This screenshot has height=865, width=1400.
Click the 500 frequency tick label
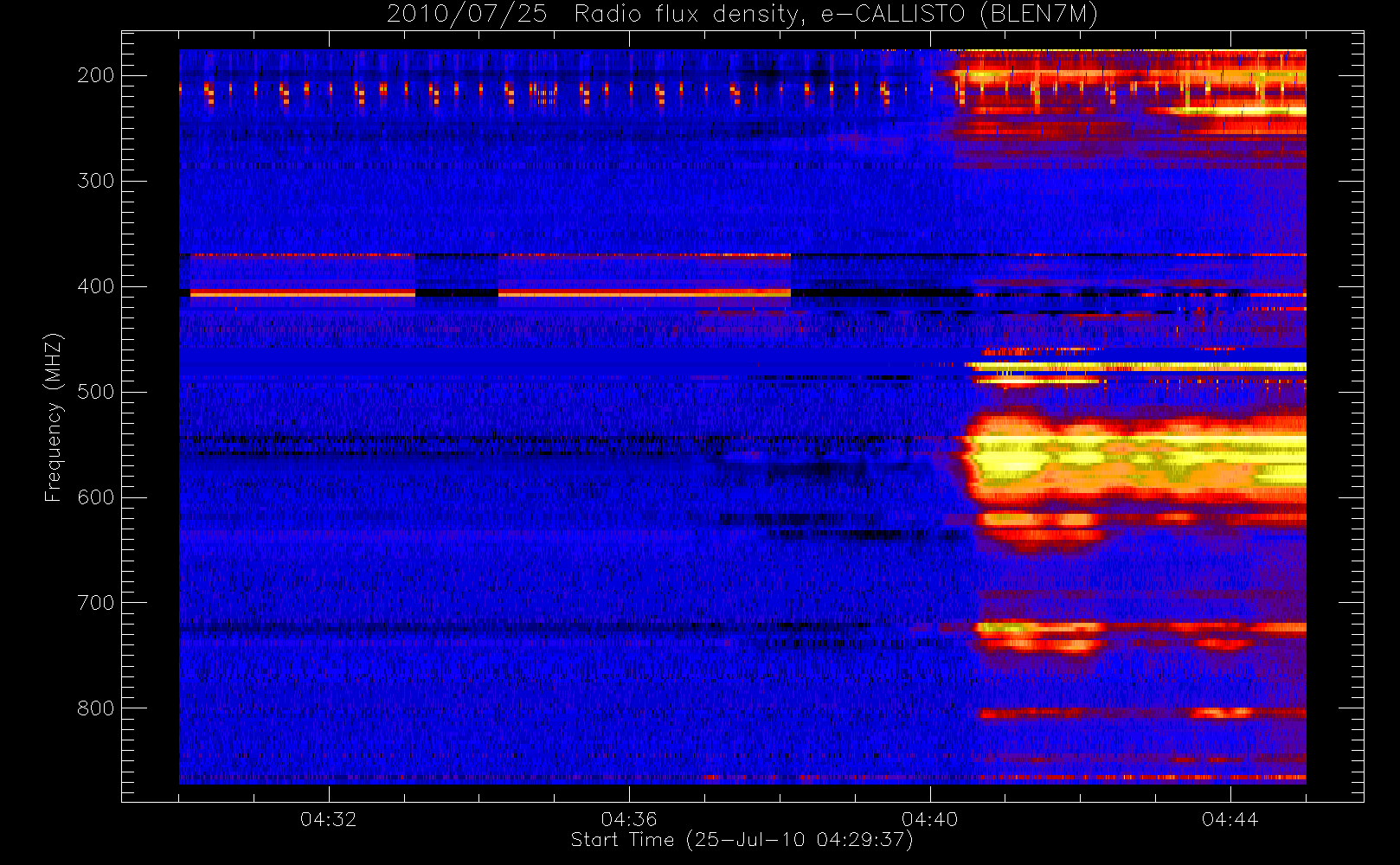point(96,392)
